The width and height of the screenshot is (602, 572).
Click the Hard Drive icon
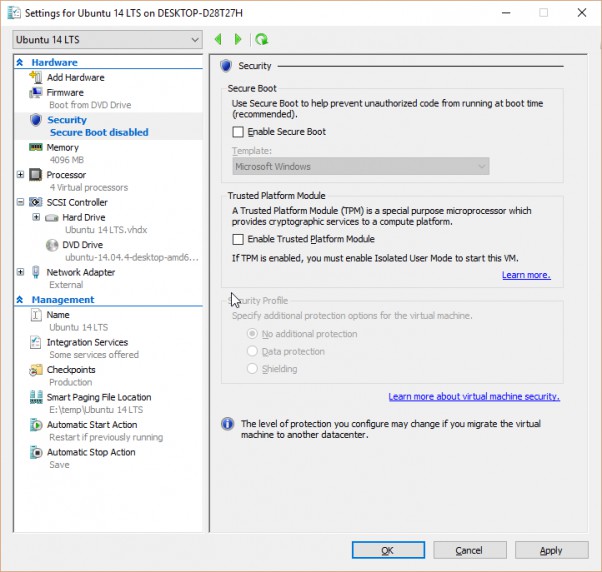tap(51, 218)
